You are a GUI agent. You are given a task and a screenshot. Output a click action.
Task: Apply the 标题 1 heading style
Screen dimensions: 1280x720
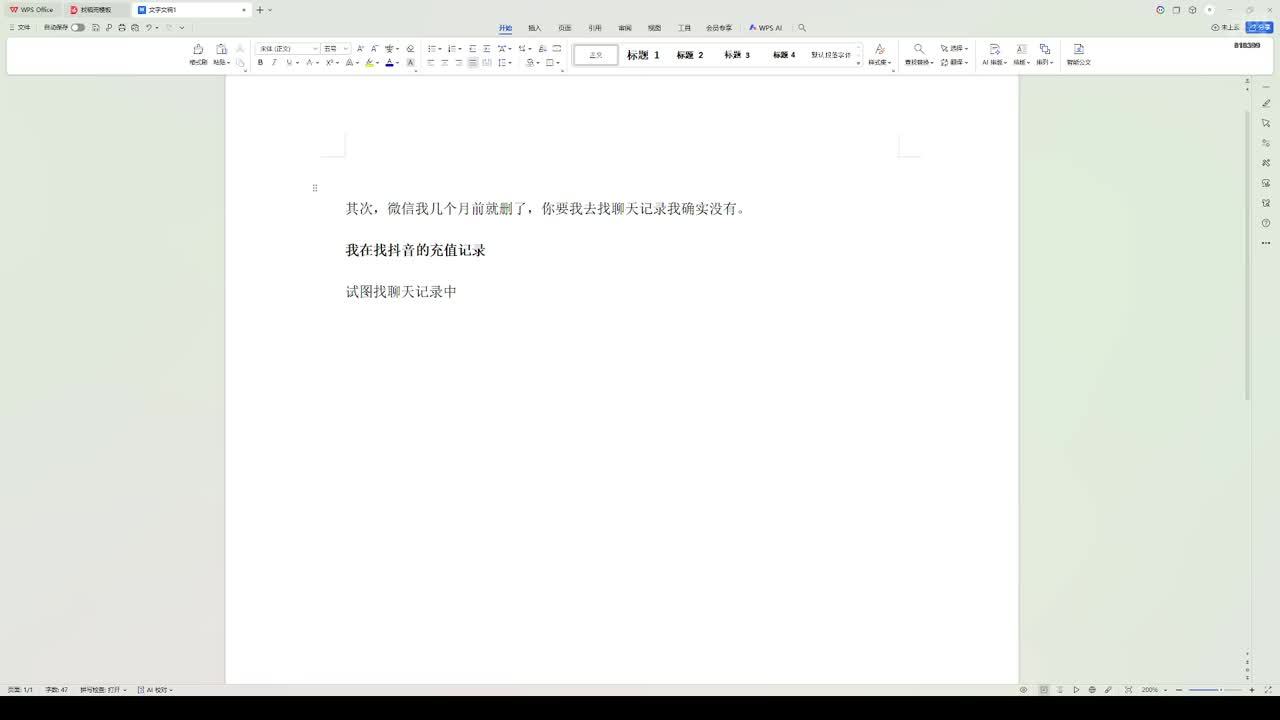(643, 55)
